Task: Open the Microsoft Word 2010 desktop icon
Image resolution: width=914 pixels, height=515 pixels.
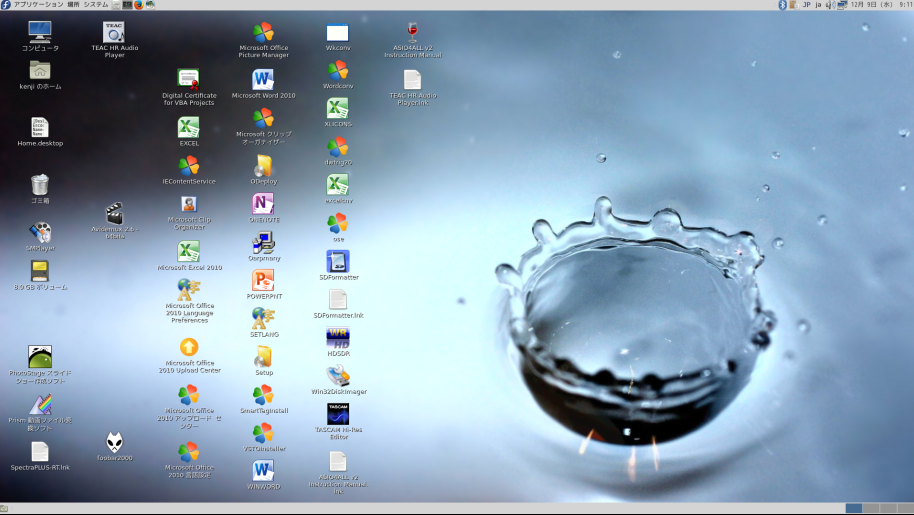Action: click(263, 80)
